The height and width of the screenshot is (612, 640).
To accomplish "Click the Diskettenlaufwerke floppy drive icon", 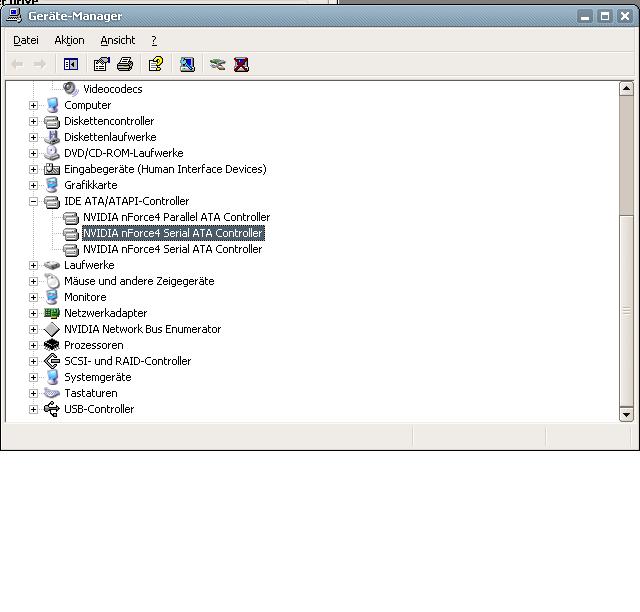I will point(52,137).
